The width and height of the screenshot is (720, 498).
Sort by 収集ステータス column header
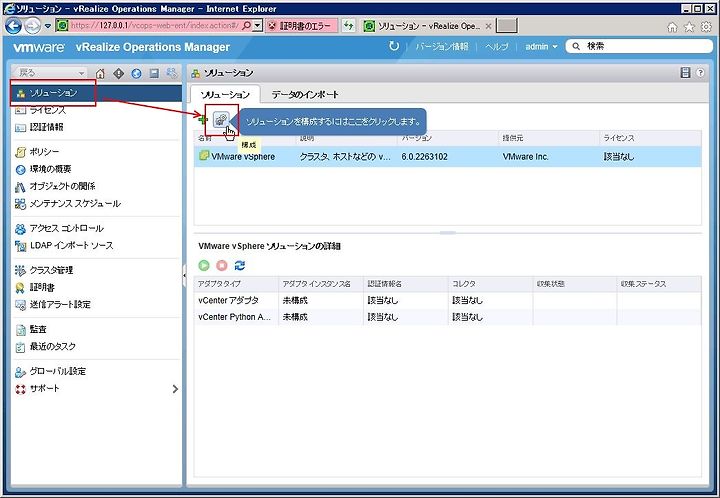click(x=659, y=284)
